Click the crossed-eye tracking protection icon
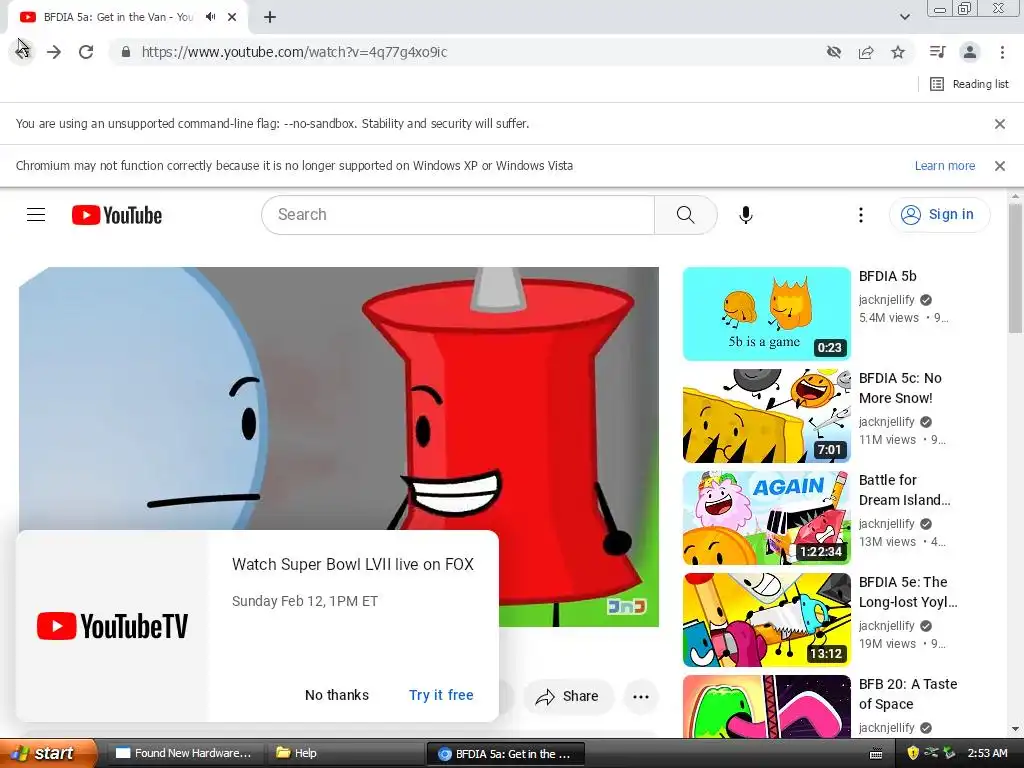The height and width of the screenshot is (768, 1024). click(x=834, y=52)
